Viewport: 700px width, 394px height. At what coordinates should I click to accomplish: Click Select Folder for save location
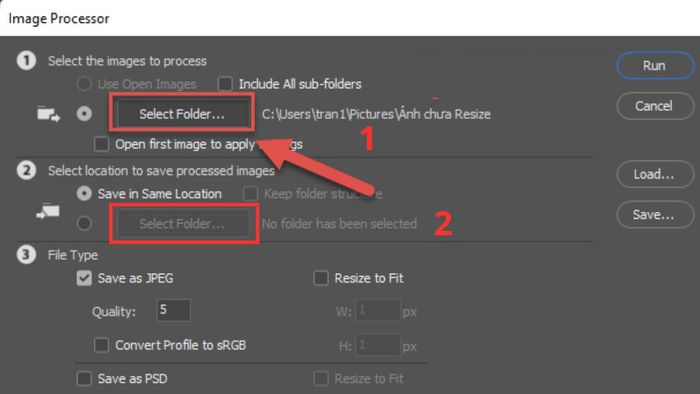(182, 223)
